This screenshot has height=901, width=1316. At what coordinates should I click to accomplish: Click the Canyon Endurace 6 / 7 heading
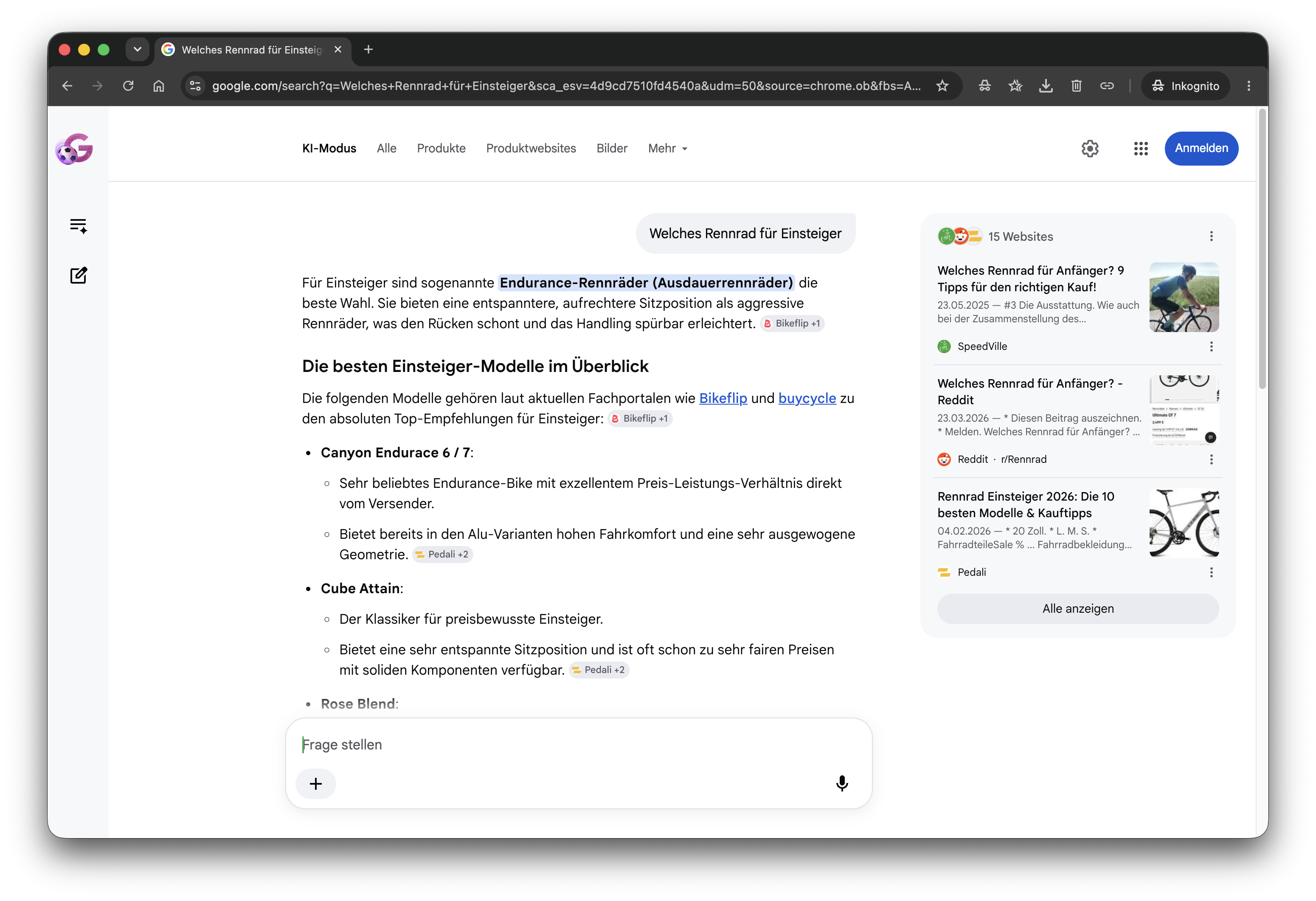click(x=395, y=453)
